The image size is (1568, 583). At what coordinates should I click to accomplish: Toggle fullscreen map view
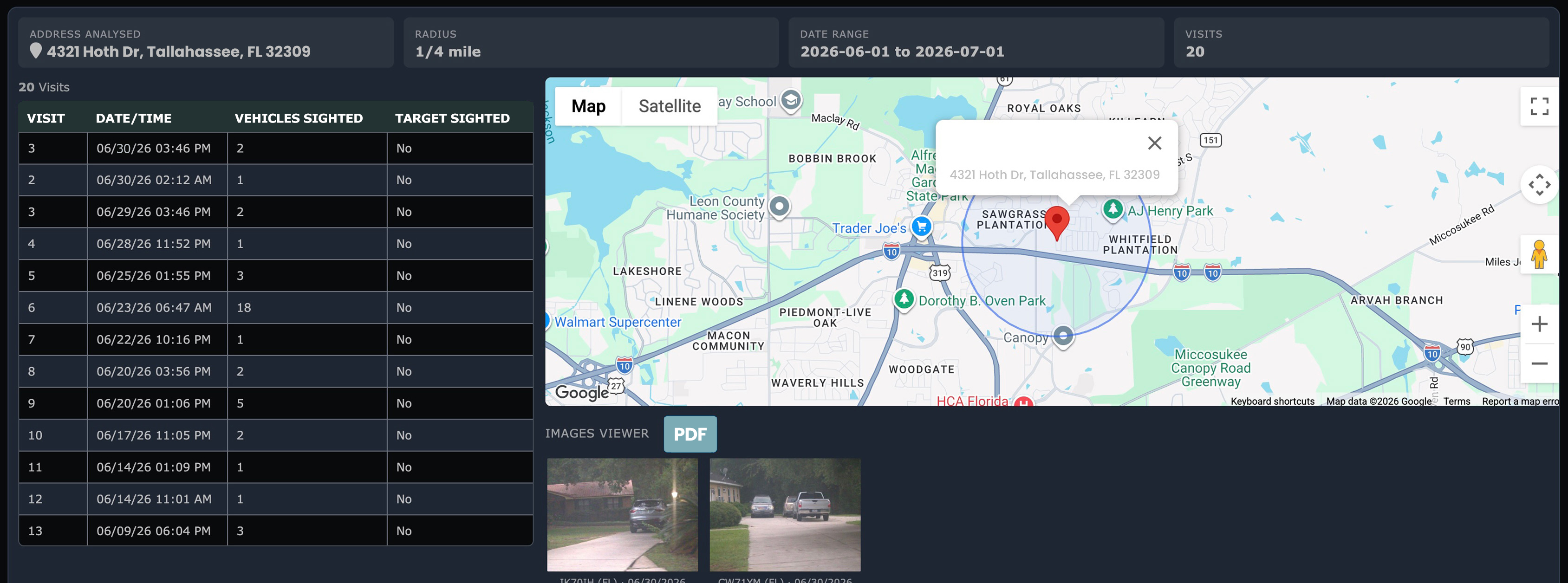[x=1539, y=106]
